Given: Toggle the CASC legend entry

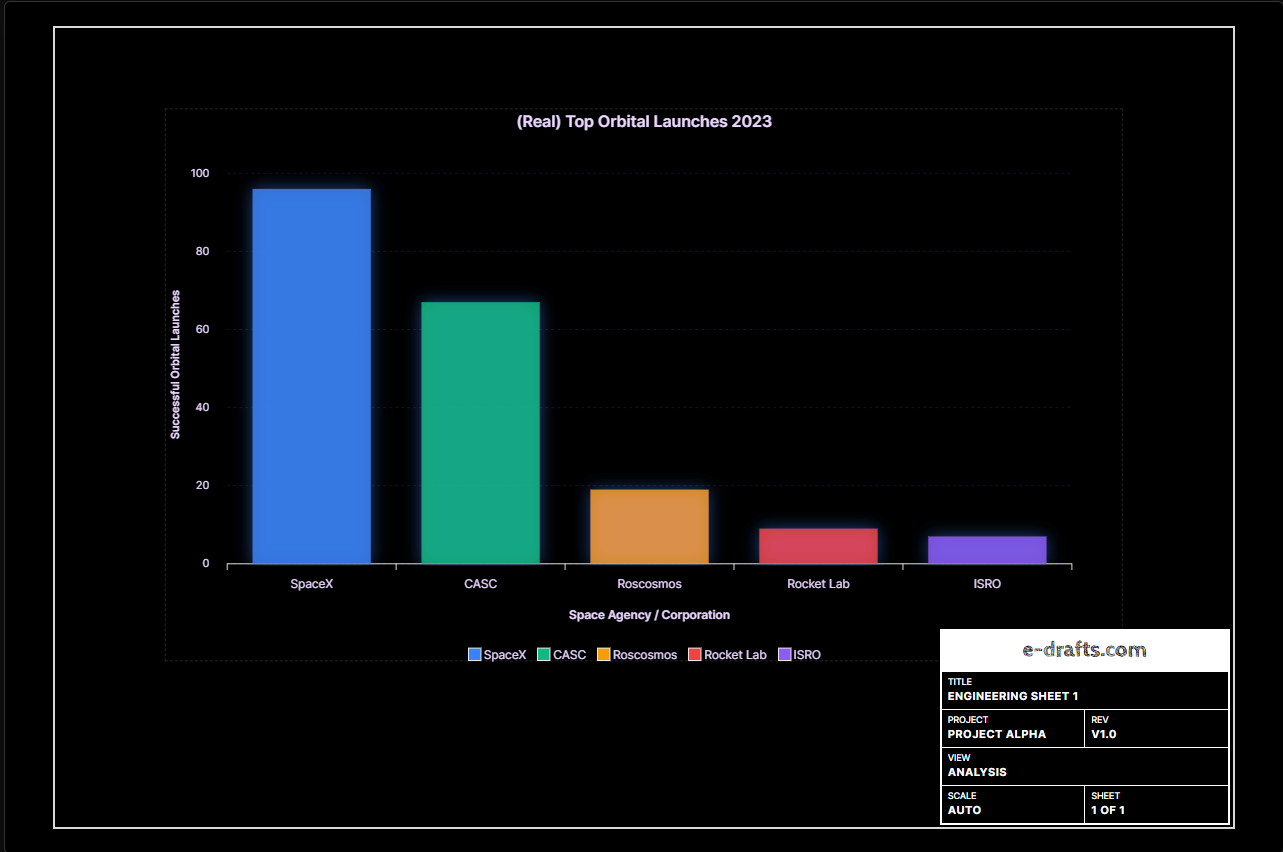Looking at the screenshot, I should 562,655.
